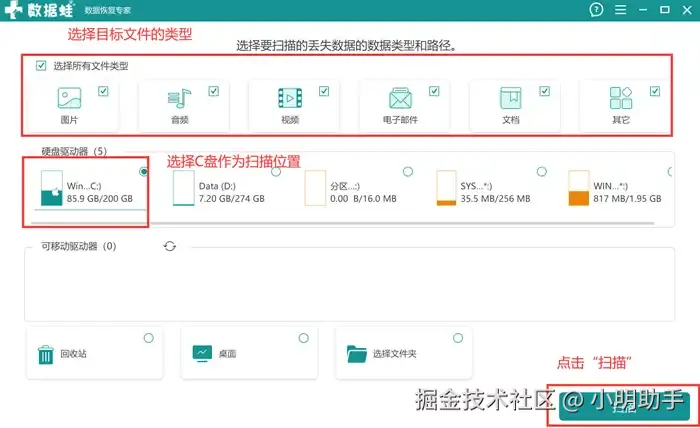Click the 7.20 GB/274 GB text
Screen dimensions: 700x428
232,199
